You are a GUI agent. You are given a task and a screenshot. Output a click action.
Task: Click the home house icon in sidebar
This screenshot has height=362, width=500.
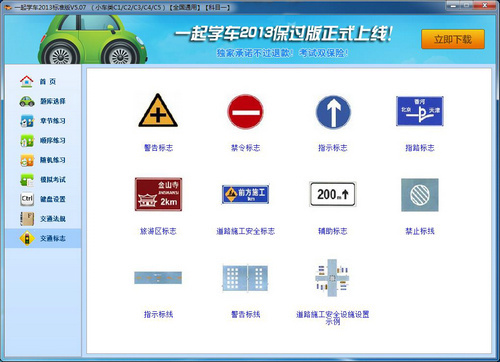(x=27, y=81)
